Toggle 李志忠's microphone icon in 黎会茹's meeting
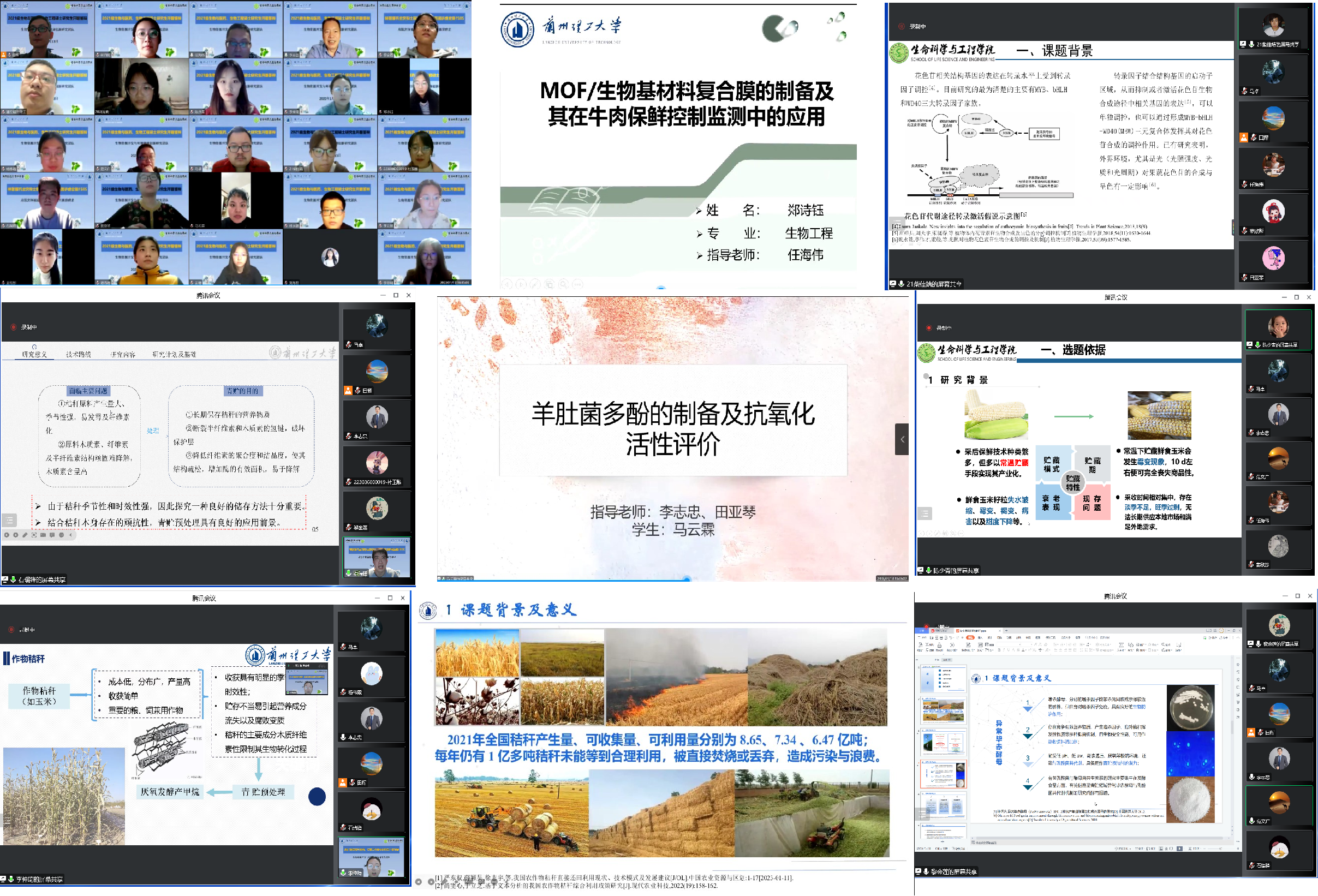 coord(1252,777)
